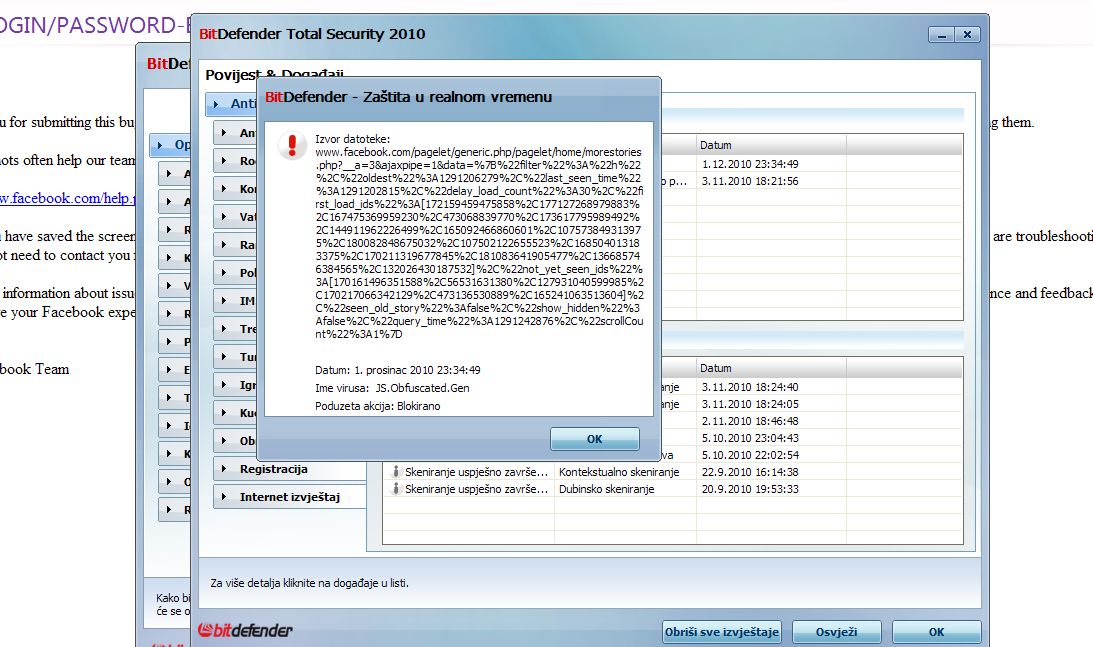Click the Osvježi refresh button
The width and height of the screenshot is (1093, 647).
pyautogui.click(x=836, y=632)
